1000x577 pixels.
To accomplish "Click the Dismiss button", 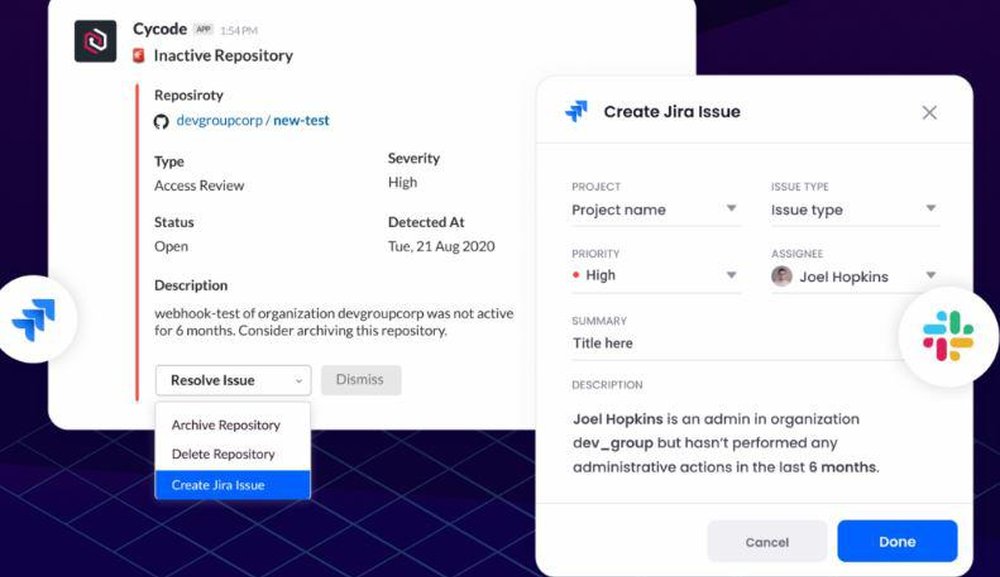I will [x=361, y=380].
